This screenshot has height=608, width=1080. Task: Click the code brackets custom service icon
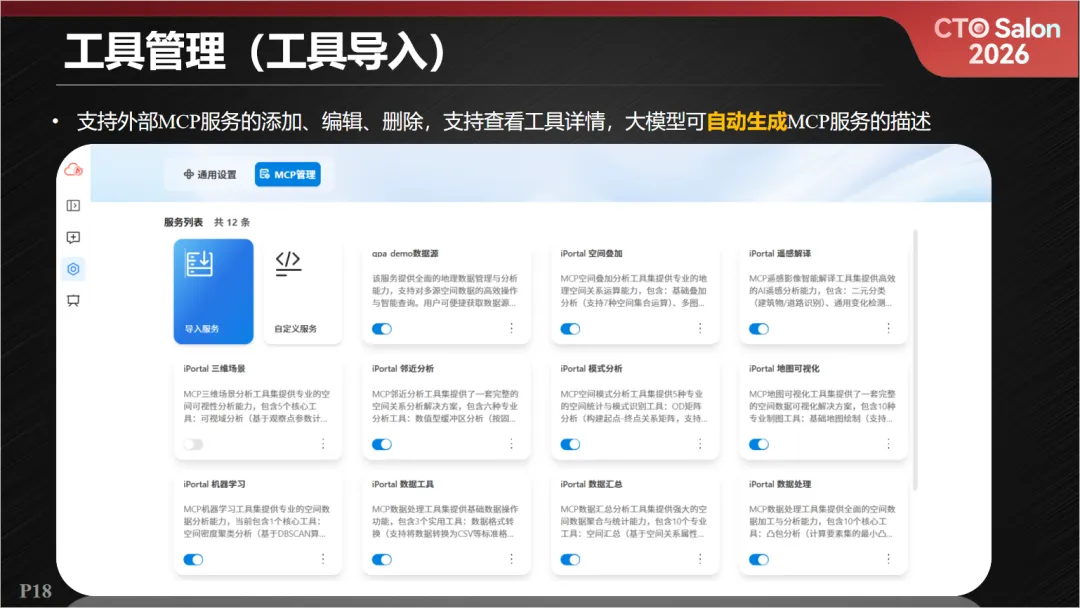[288, 263]
